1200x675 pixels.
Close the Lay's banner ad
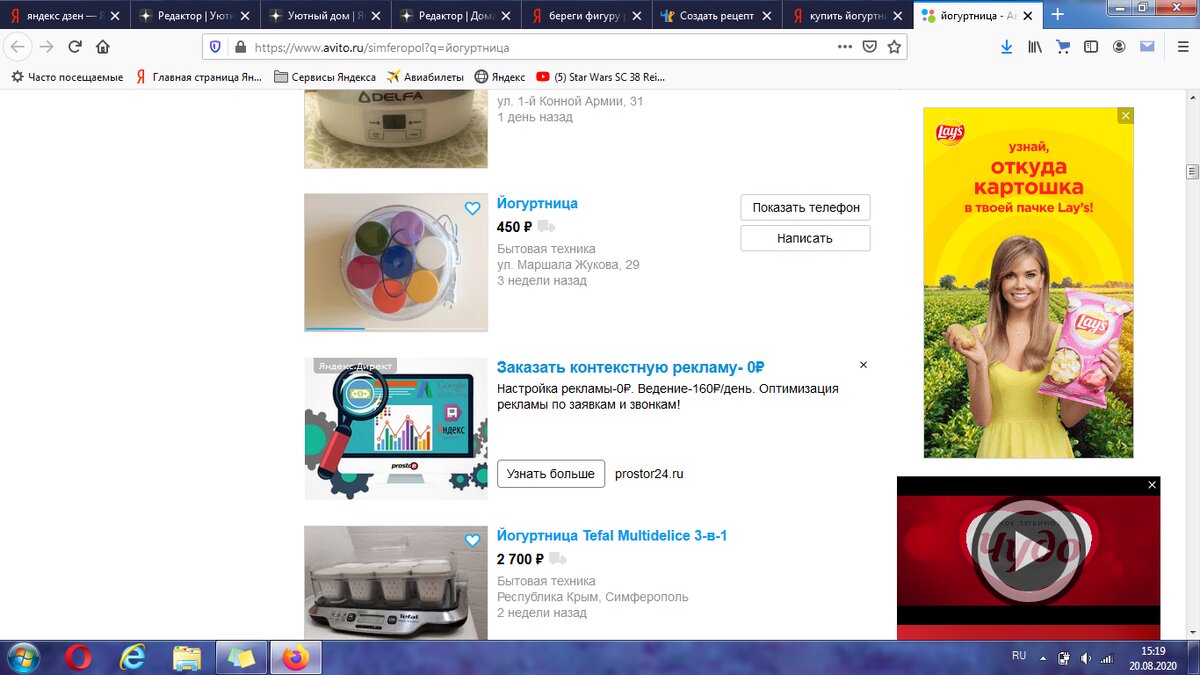click(1125, 116)
